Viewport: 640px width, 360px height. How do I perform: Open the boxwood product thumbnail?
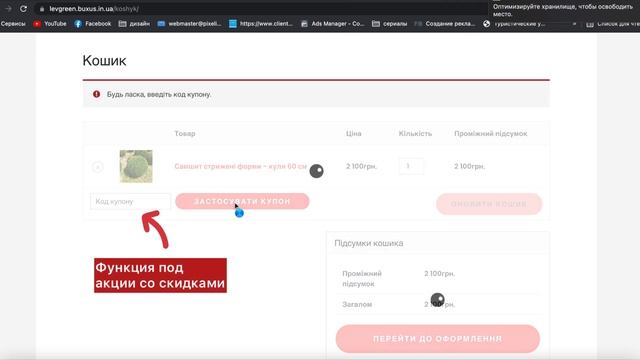(136, 166)
